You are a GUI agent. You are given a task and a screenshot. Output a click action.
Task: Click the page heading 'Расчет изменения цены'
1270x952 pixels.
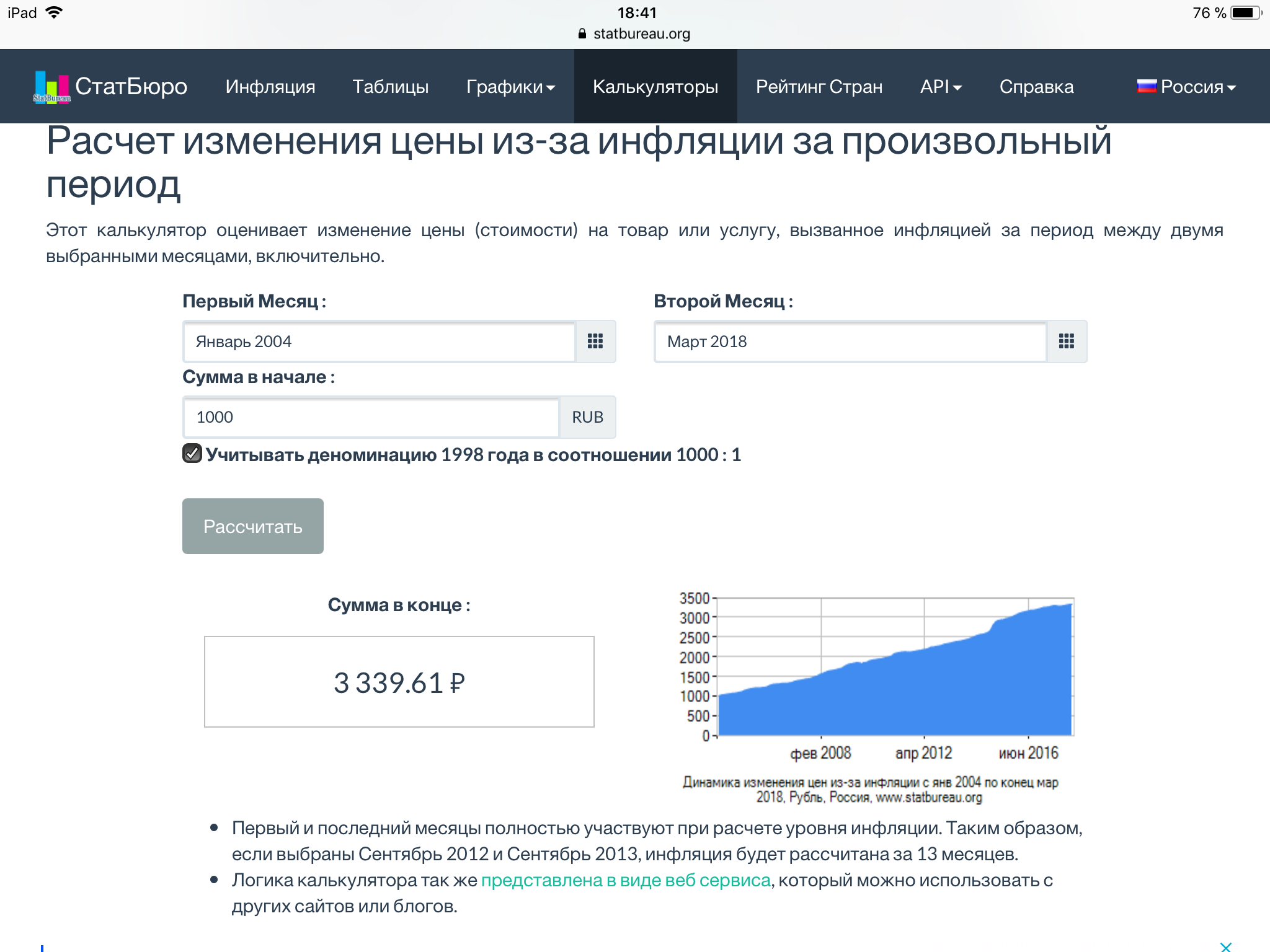(579, 162)
